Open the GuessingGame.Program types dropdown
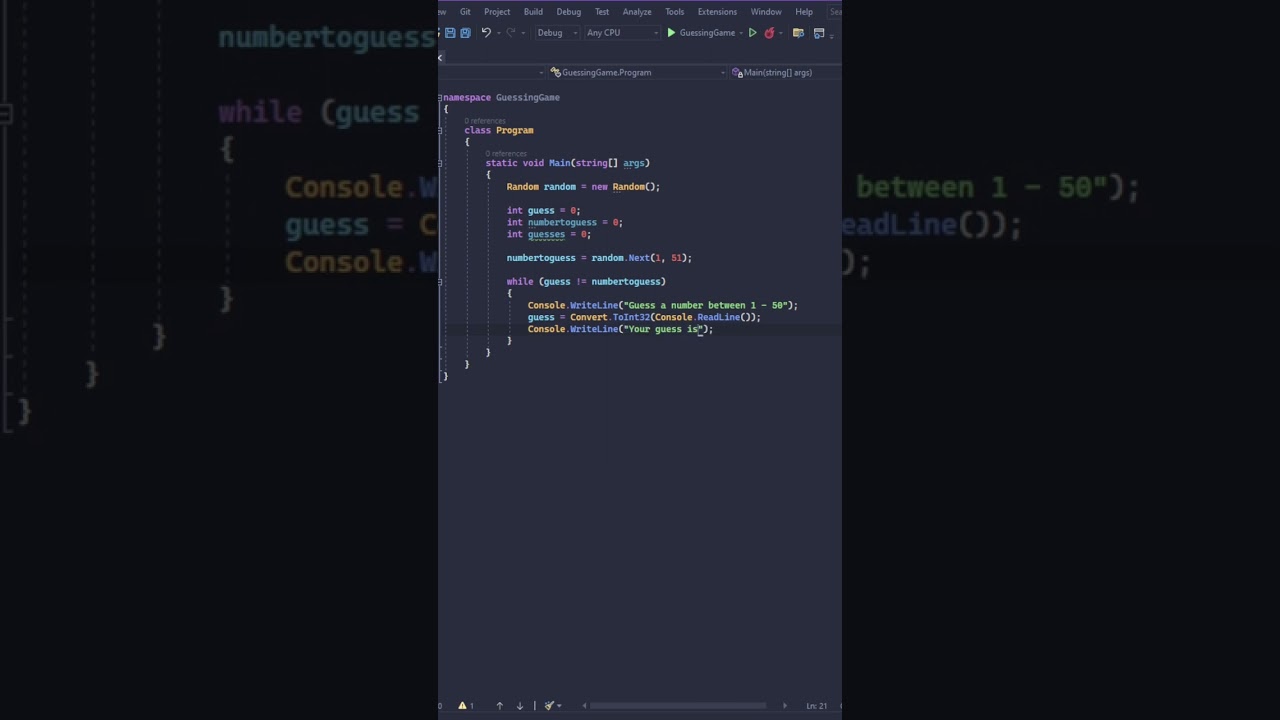The image size is (1280, 720). 638,73
